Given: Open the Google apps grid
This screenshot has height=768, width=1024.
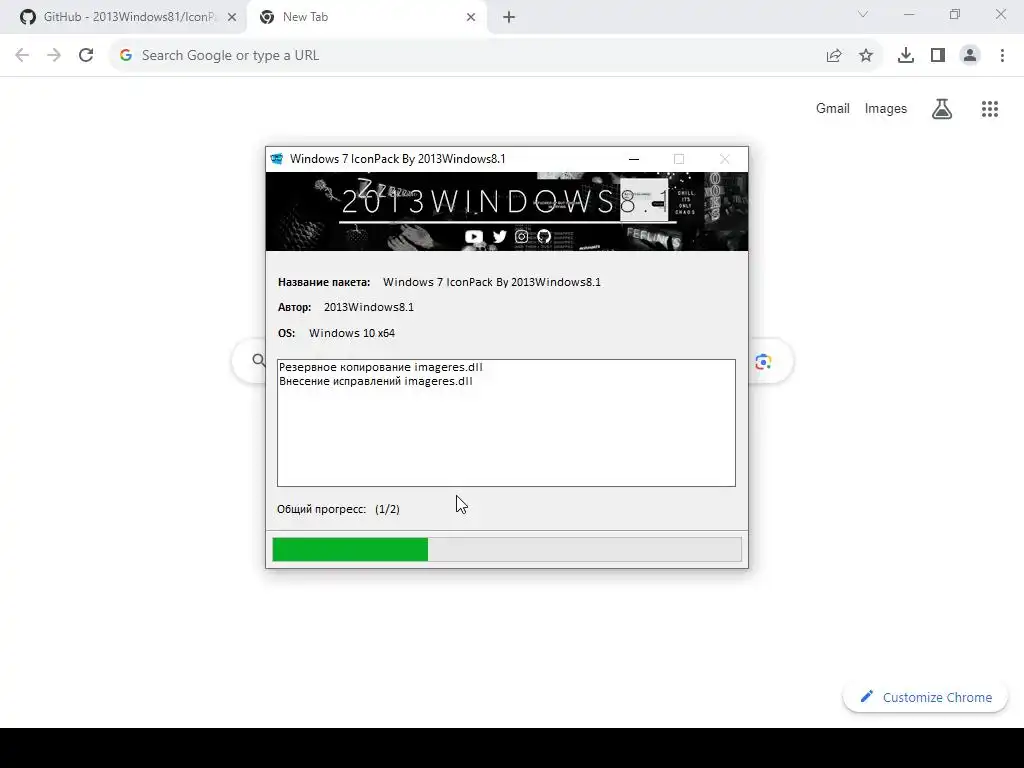Looking at the screenshot, I should pos(990,108).
